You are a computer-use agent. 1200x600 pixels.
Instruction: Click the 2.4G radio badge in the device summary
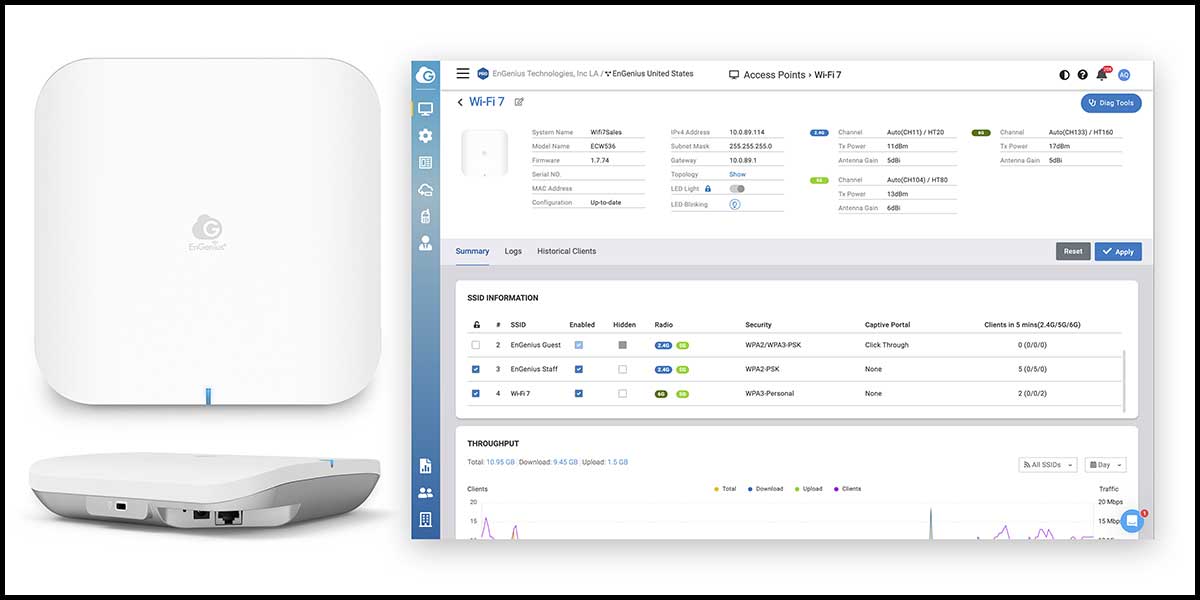point(819,132)
